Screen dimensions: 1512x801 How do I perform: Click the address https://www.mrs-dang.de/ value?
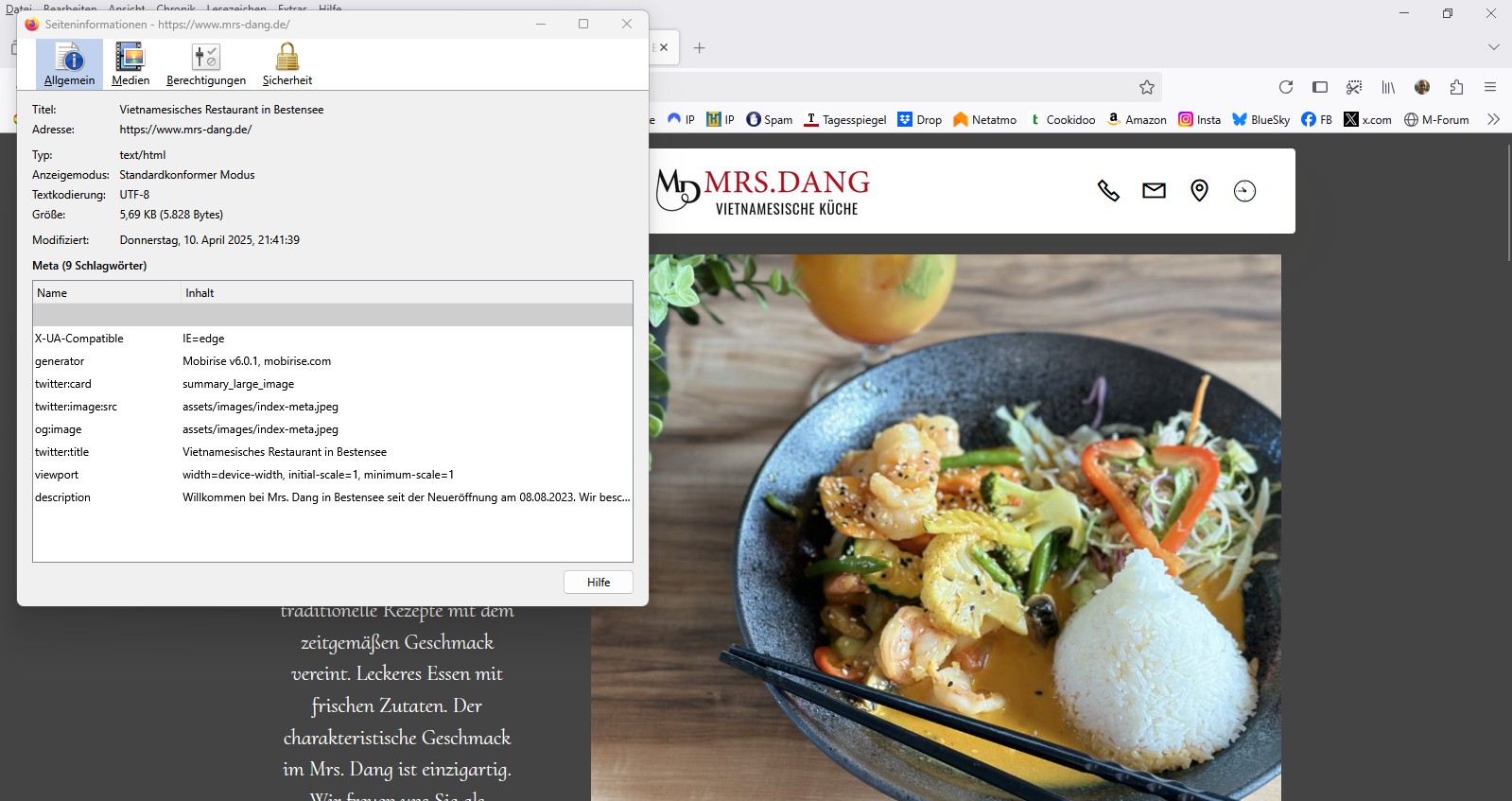(x=185, y=130)
